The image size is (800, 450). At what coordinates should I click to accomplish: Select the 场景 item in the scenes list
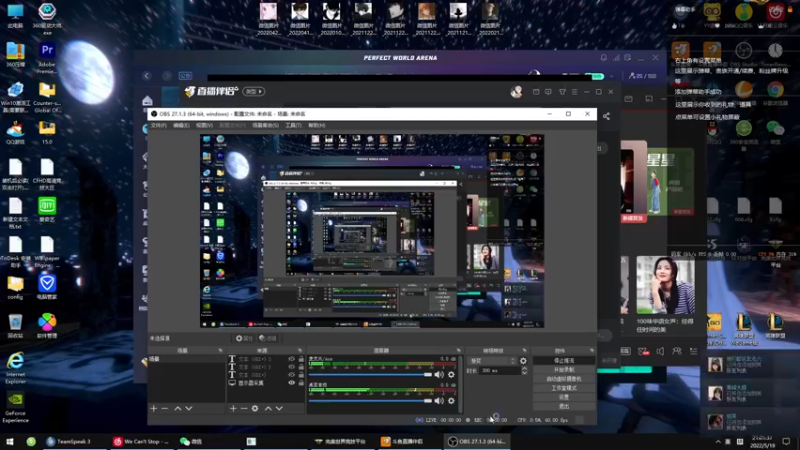coord(186,359)
